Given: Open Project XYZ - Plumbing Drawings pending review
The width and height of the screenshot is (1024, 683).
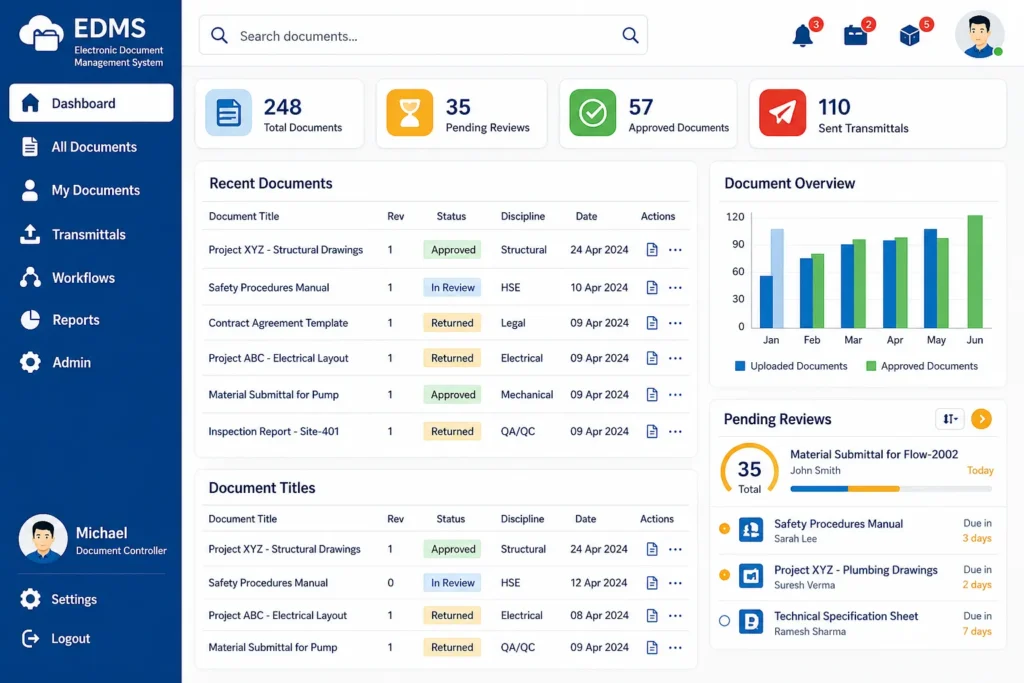Looking at the screenshot, I should pyautogui.click(x=857, y=577).
